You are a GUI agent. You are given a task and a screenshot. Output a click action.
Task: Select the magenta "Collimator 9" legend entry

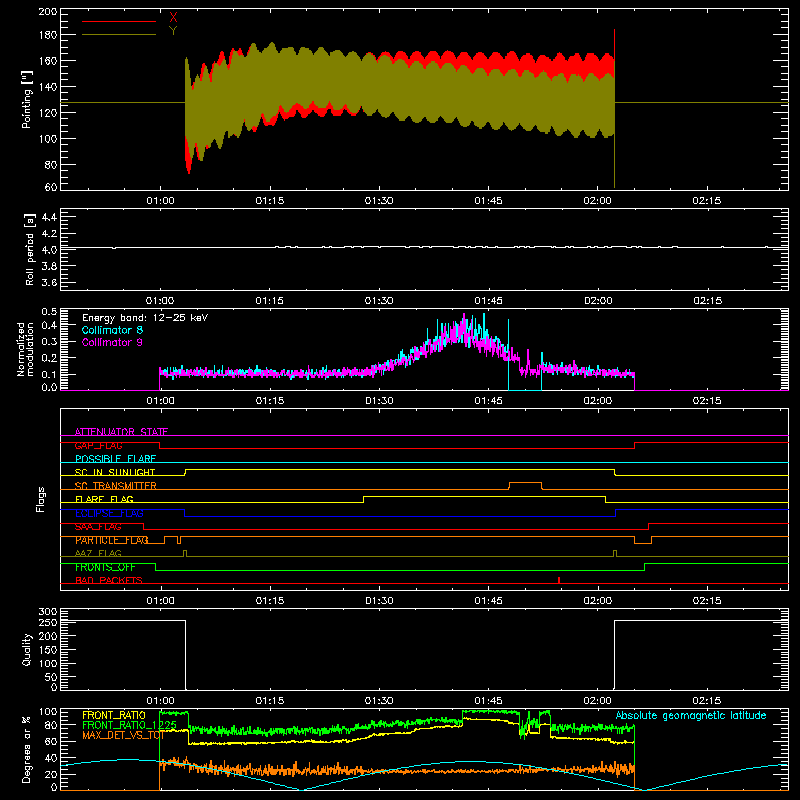(x=112, y=342)
